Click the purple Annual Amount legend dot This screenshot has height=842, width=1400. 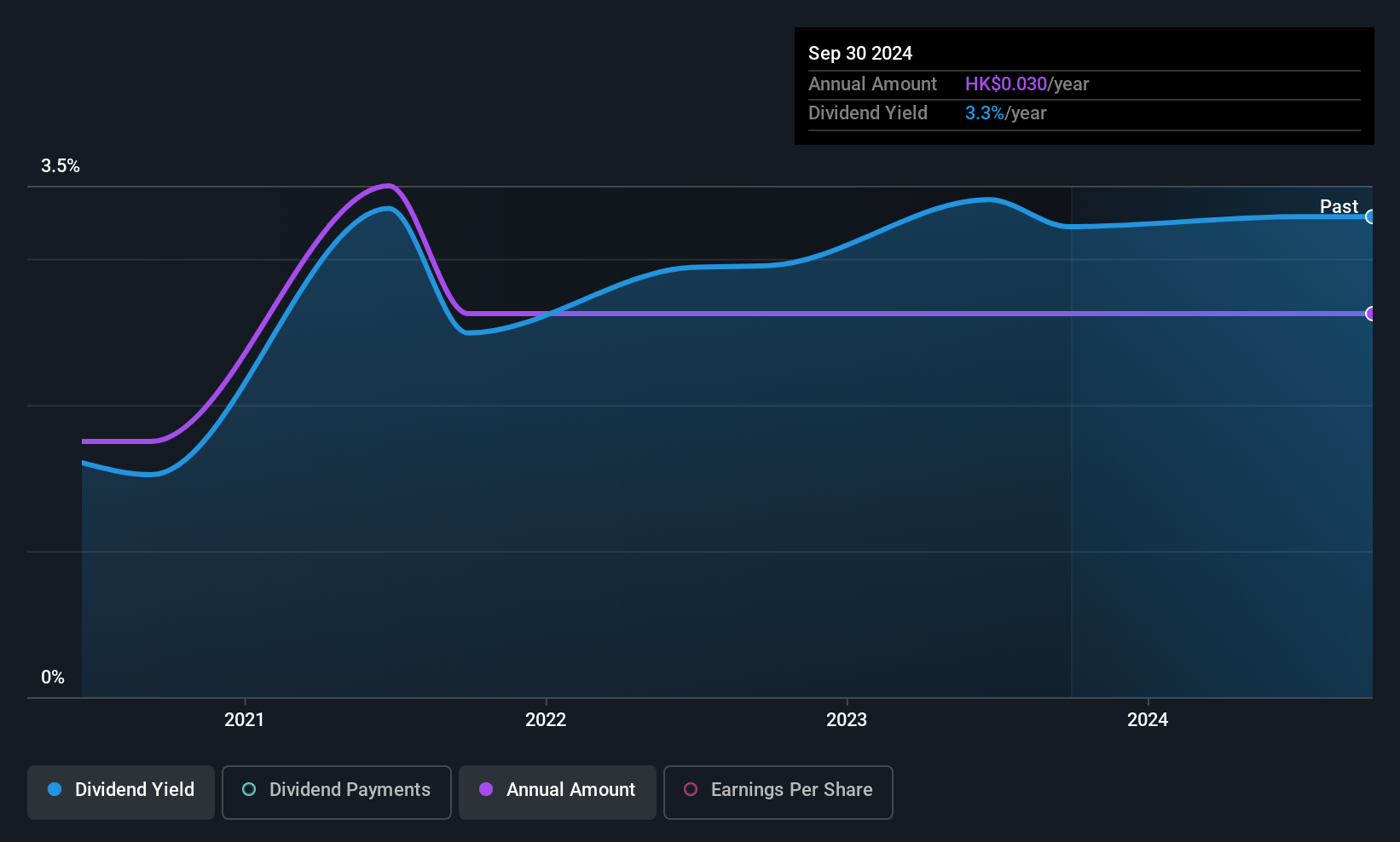click(x=486, y=789)
